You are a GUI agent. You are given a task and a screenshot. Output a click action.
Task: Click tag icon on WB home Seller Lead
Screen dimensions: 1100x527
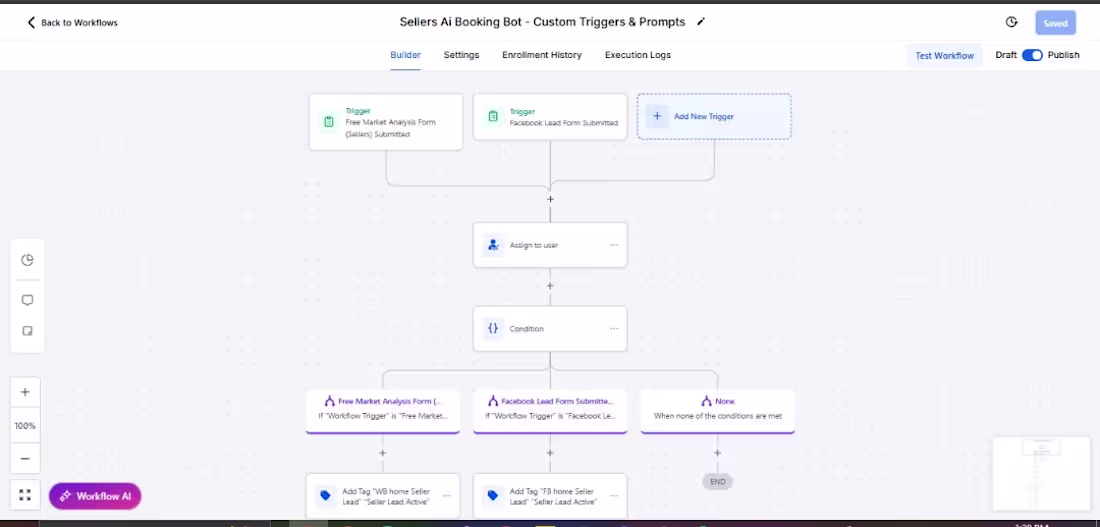pos(325,495)
